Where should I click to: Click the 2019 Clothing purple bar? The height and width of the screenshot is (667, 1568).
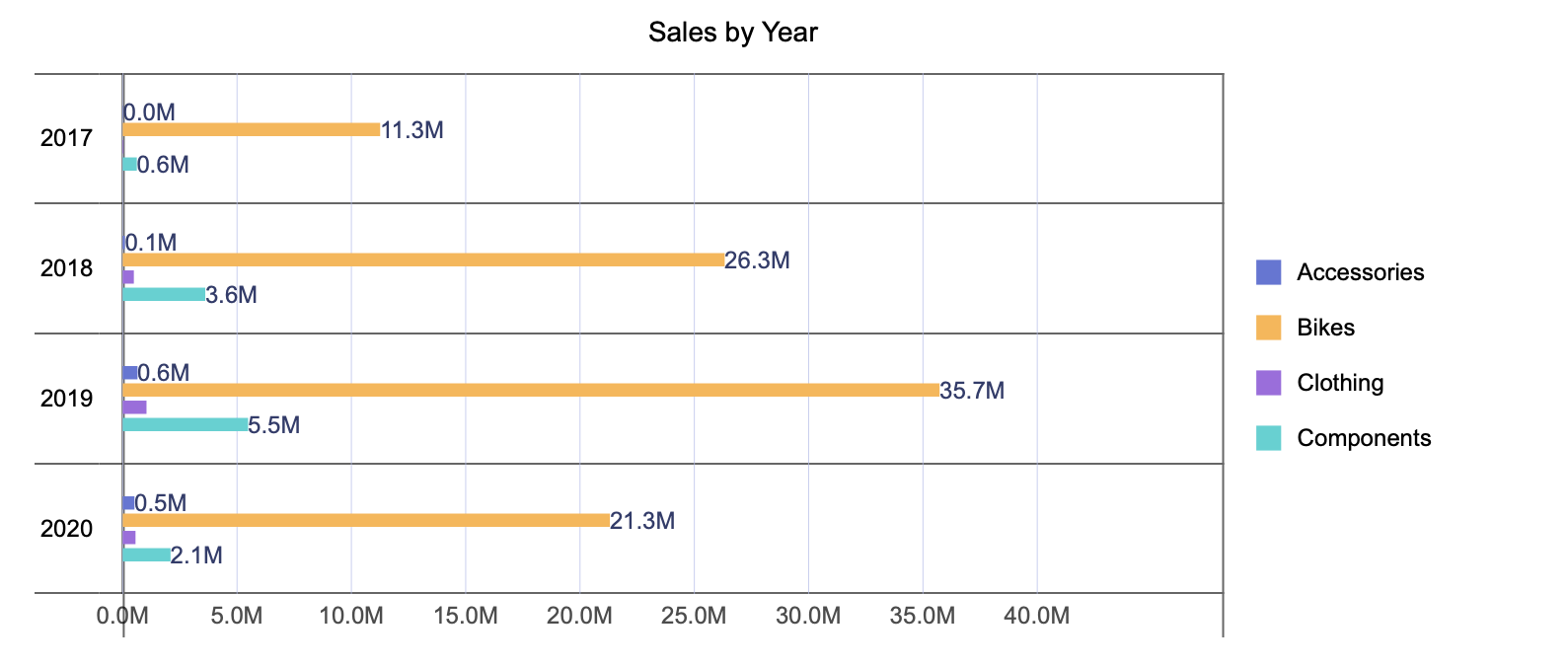tap(135, 408)
